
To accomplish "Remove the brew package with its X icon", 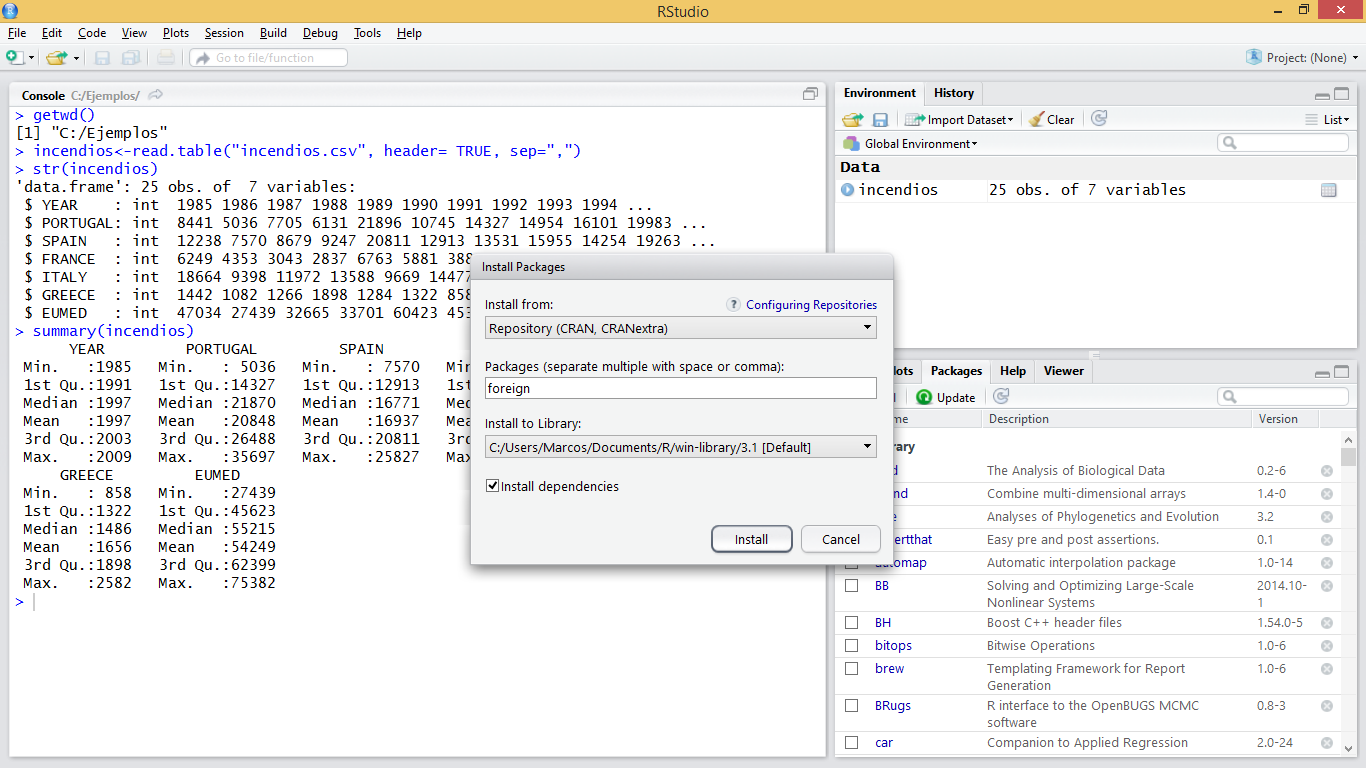I will coord(1327,669).
